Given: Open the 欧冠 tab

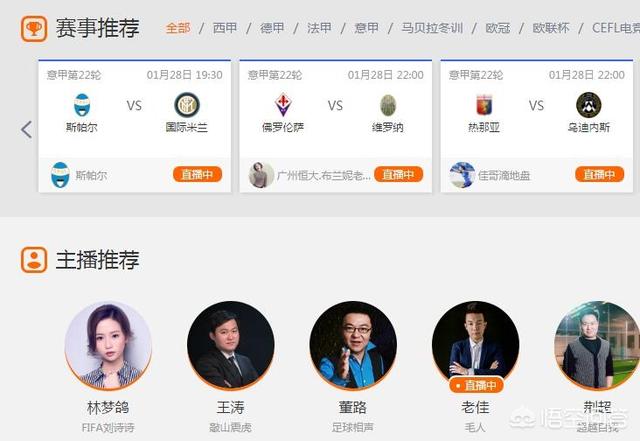Looking at the screenshot, I should click(498, 28).
